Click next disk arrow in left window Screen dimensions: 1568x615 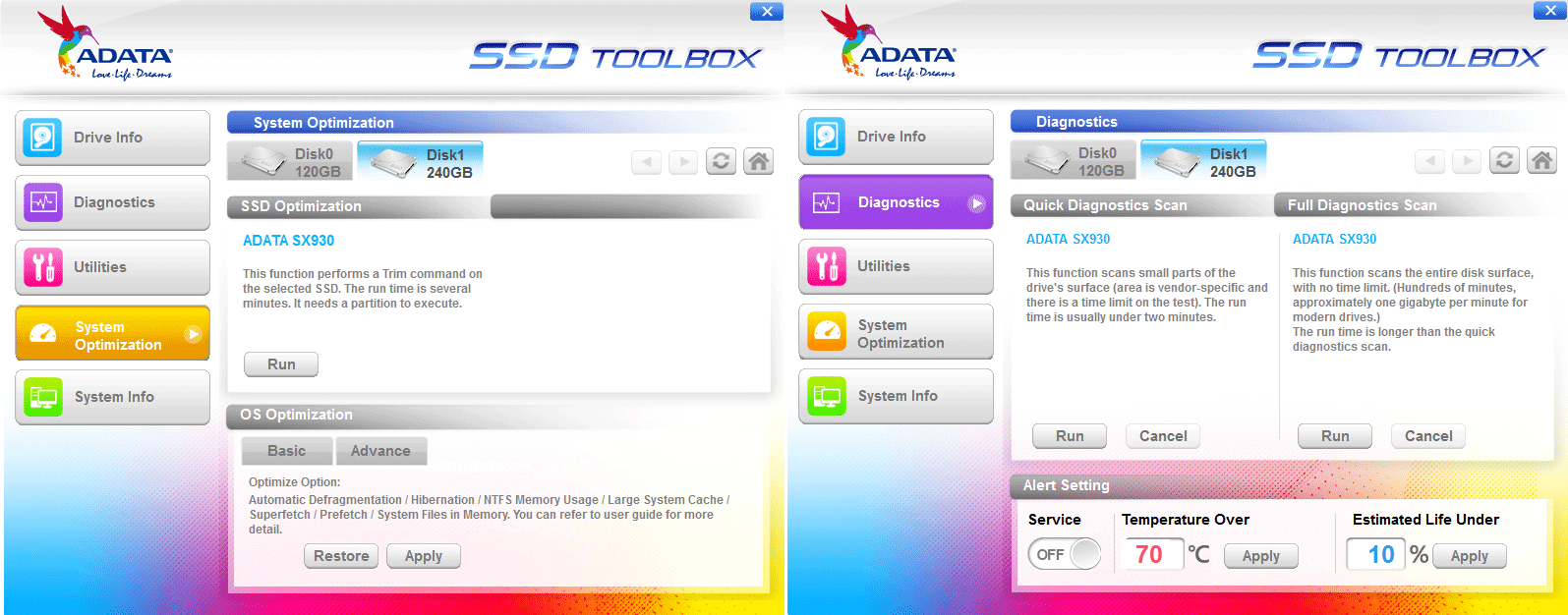pos(683,161)
